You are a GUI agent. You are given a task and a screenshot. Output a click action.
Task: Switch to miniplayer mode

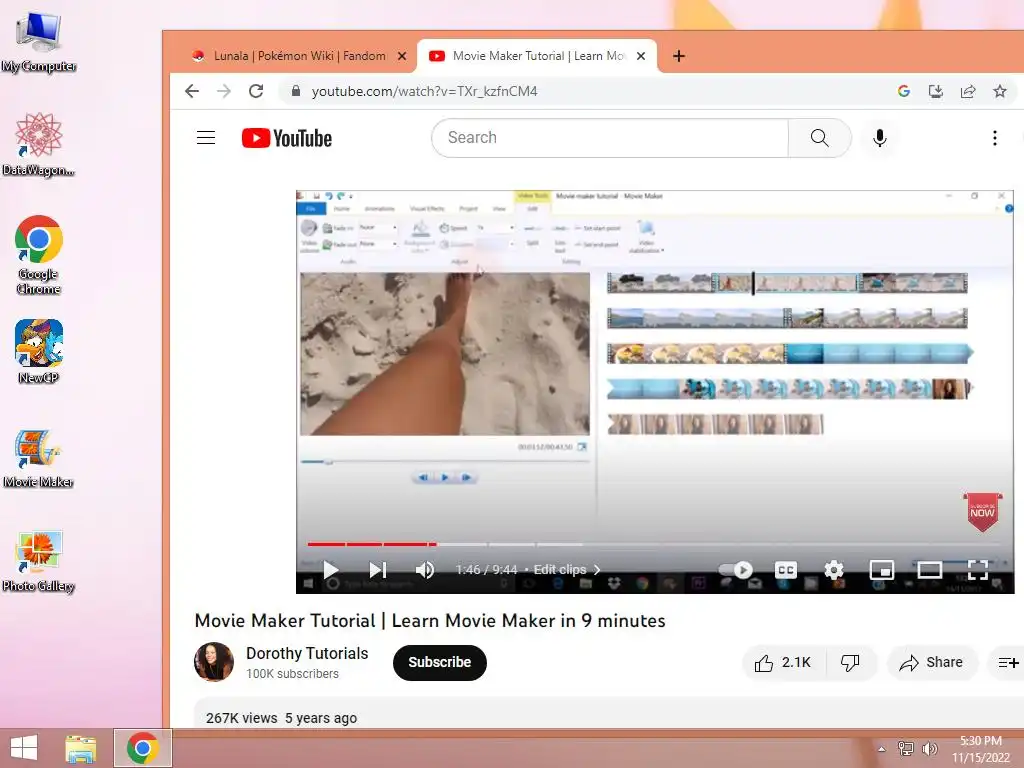pos(882,570)
